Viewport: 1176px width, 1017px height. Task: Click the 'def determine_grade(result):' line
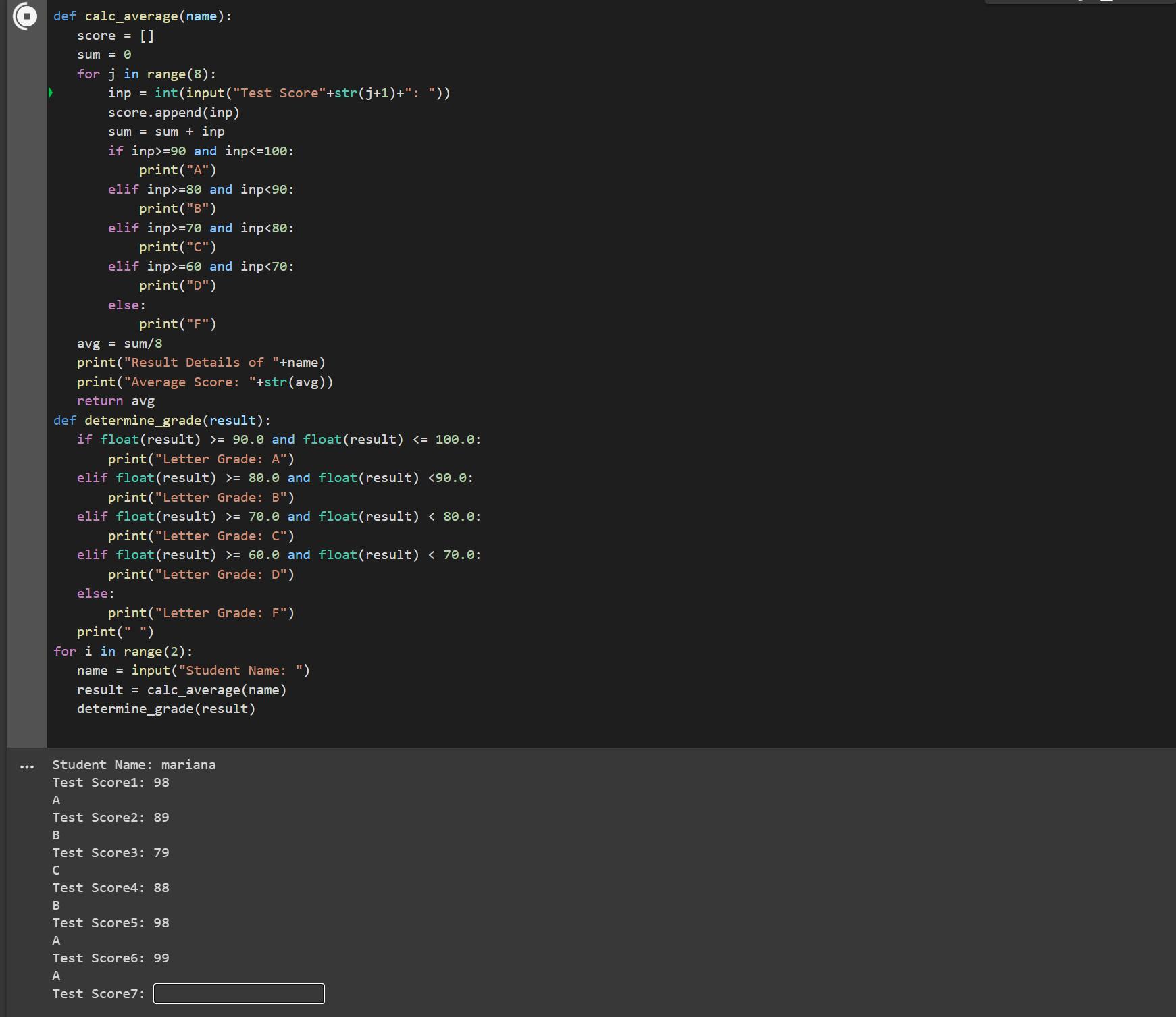click(161, 421)
